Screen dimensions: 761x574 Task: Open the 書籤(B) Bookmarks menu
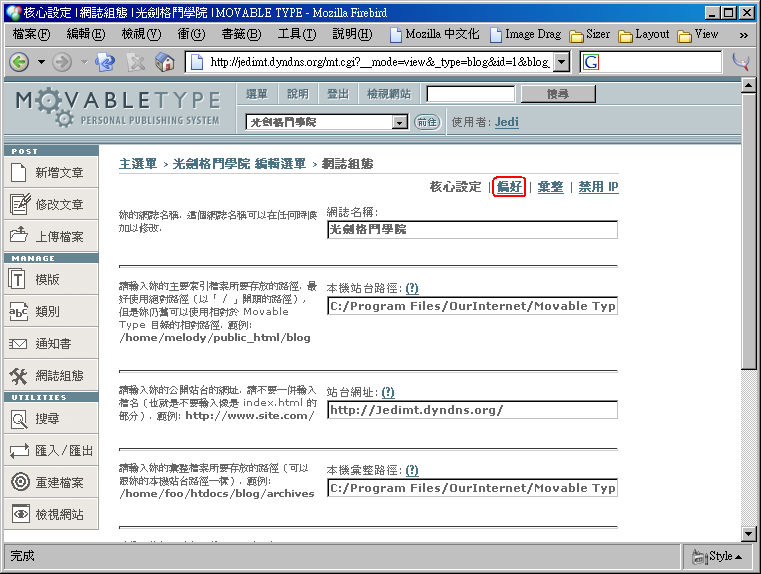(x=241, y=34)
